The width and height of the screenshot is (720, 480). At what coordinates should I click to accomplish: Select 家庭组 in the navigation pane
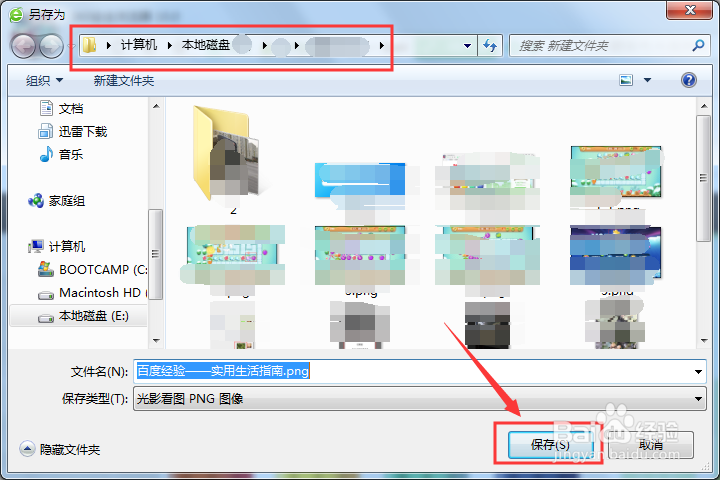click(67, 201)
